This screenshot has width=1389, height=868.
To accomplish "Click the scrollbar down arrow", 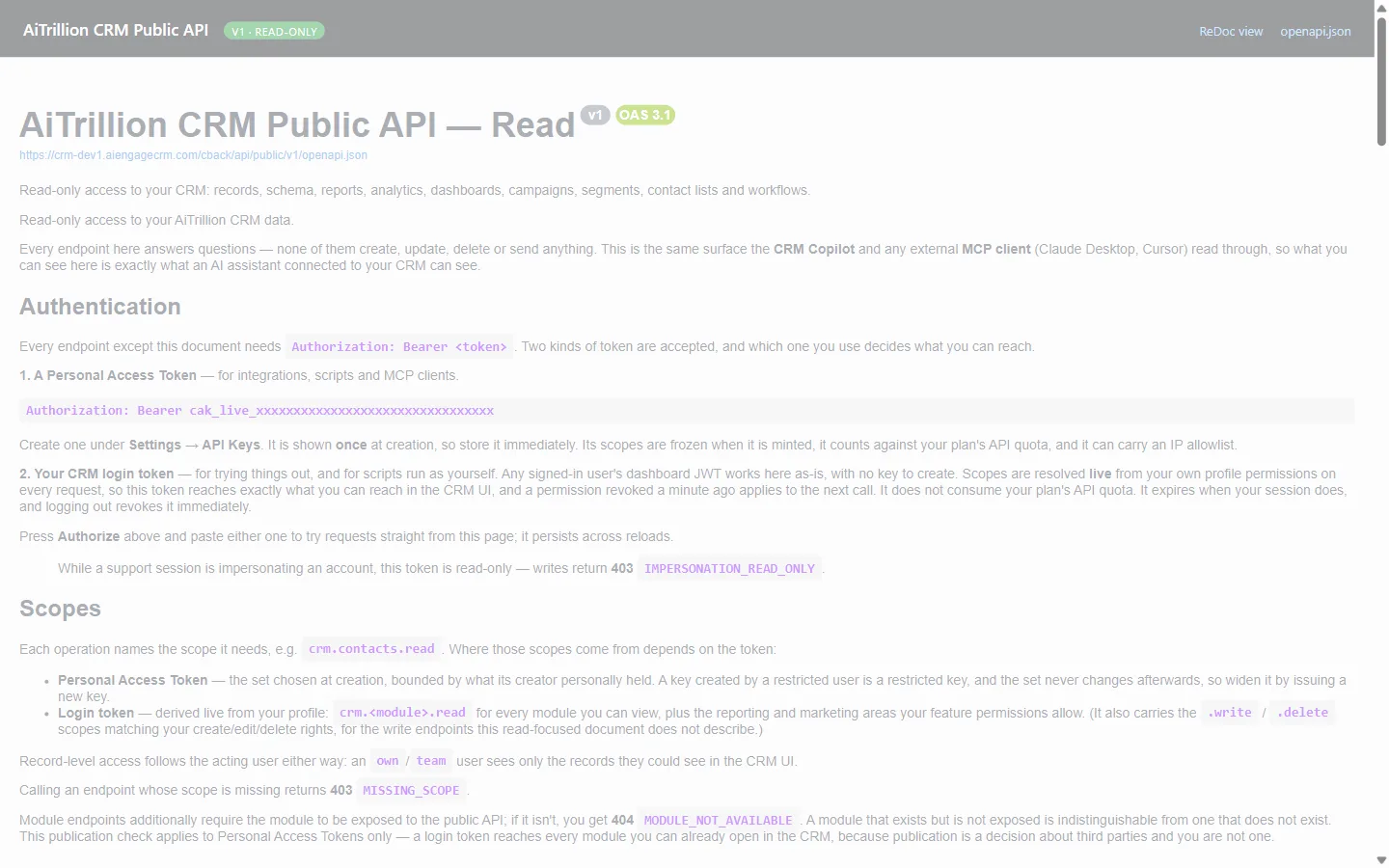I will [x=1381, y=859].
